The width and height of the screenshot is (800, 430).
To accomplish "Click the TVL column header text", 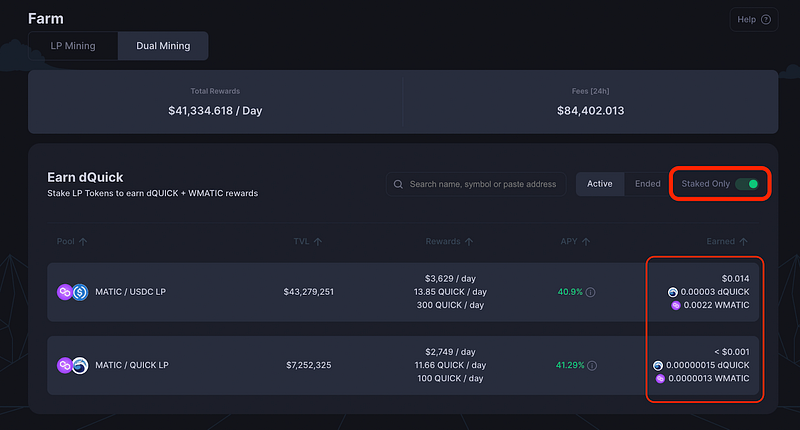I will [301, 241].
